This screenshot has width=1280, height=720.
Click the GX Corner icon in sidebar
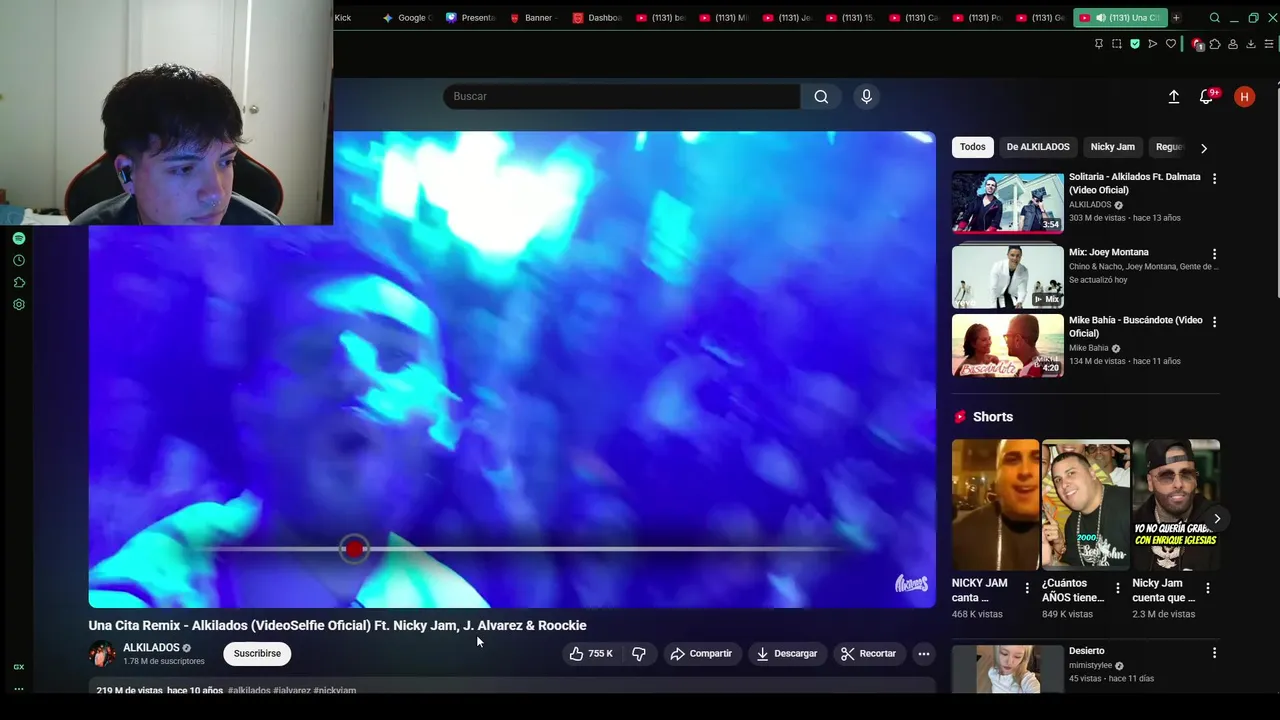coord(19,667)
